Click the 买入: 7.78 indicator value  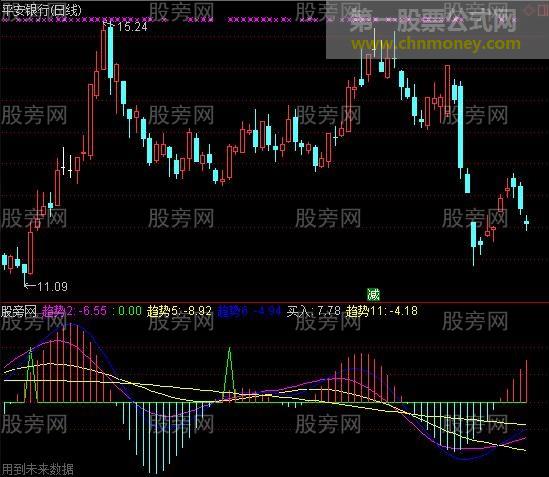pyautogui.click(x=313, y=311)
